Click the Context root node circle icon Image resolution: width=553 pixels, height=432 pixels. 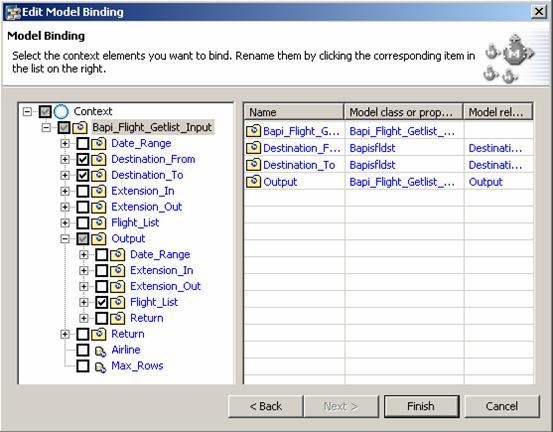click(x=61, y=111)
